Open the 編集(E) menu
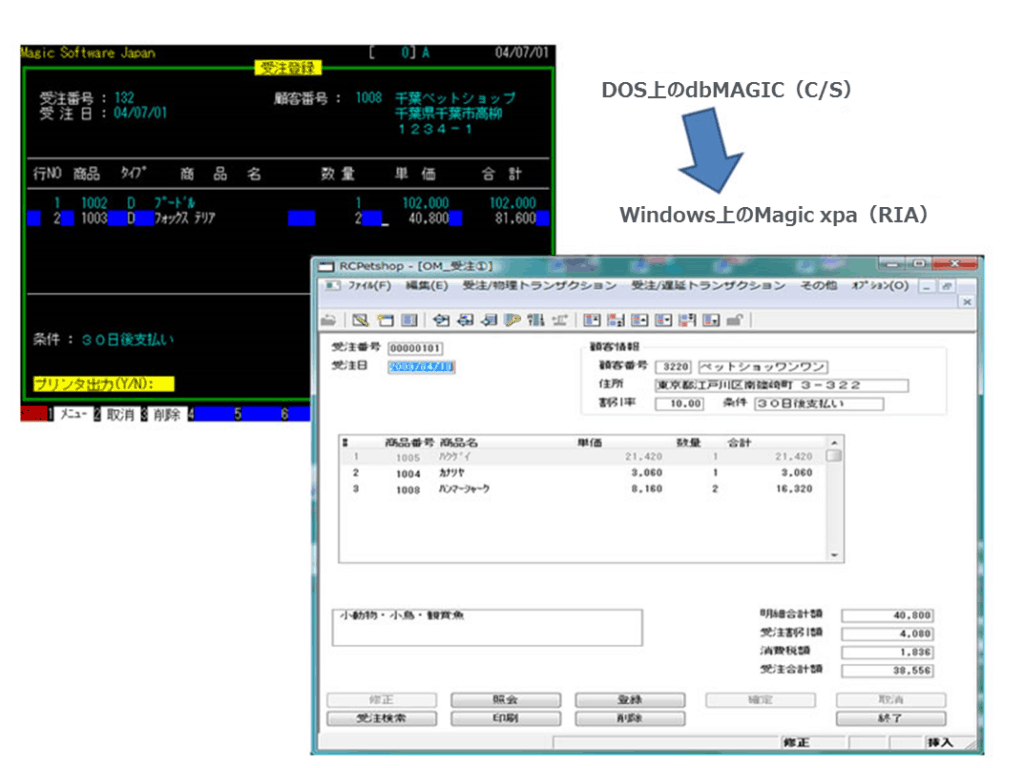 pos(426,286)
